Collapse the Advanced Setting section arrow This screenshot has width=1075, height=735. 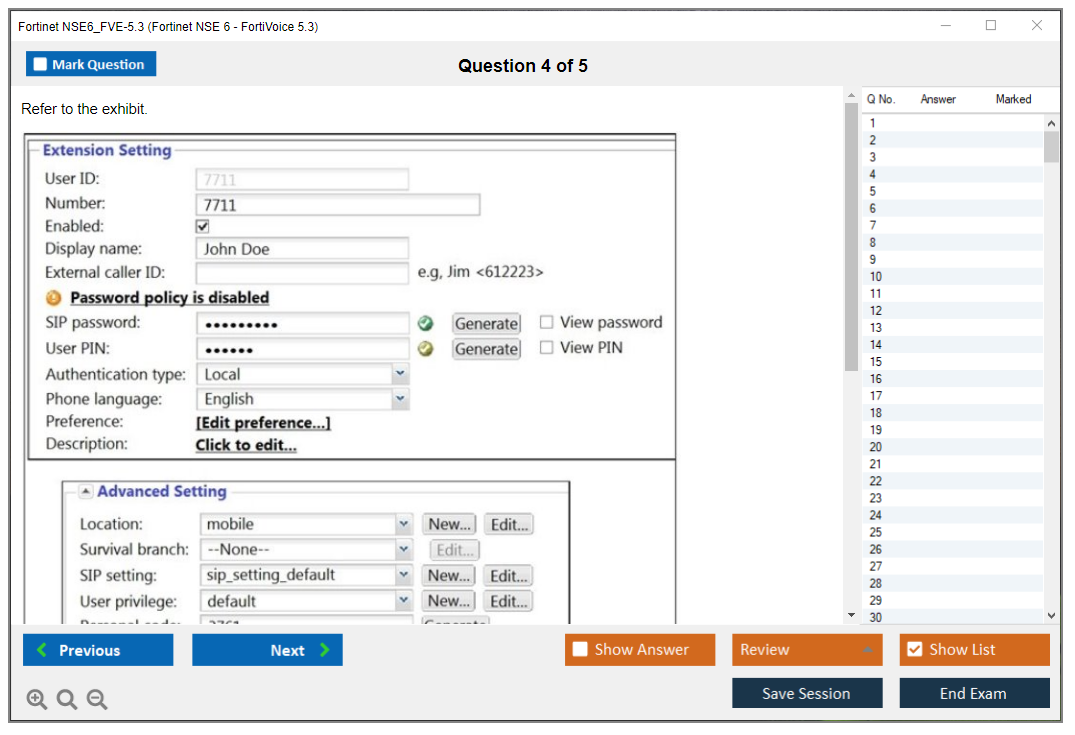86,492
